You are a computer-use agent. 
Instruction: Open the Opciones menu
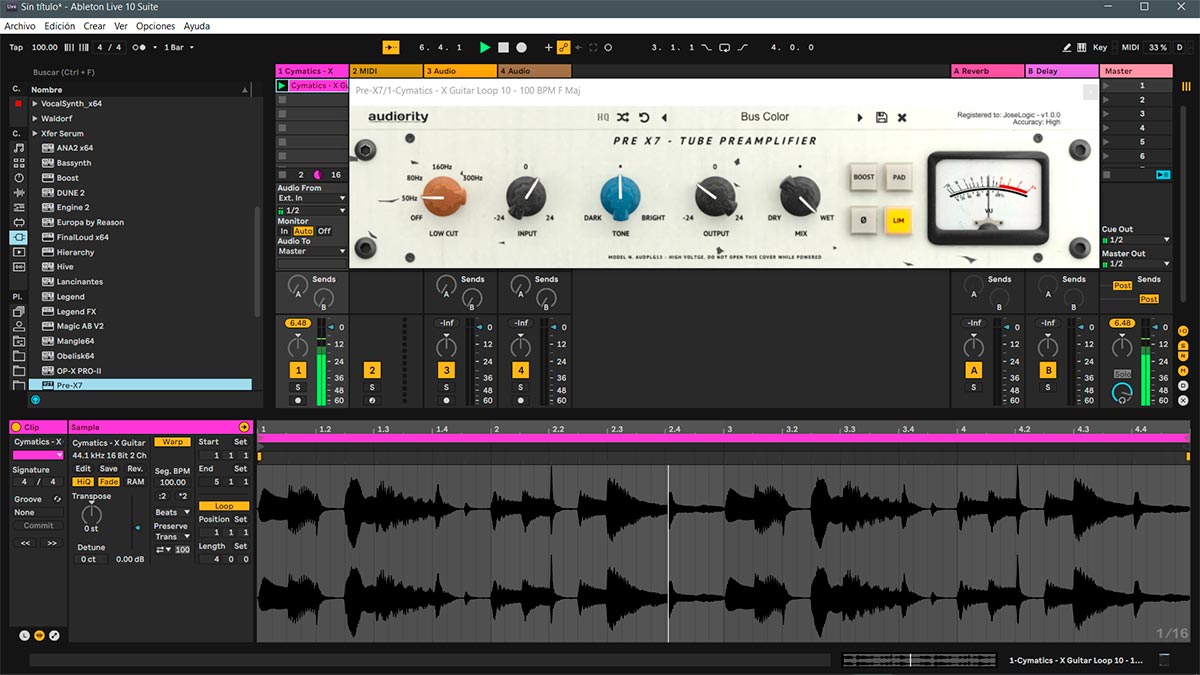coord(155,26)
